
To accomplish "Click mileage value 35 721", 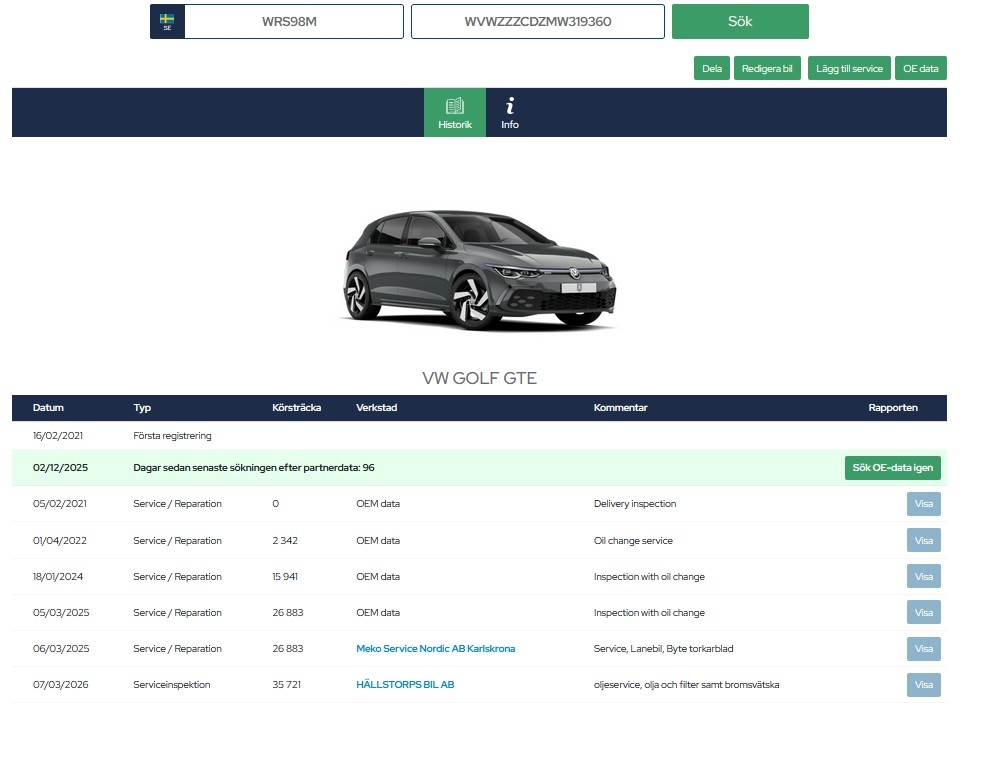I will (x=286, y=685).
